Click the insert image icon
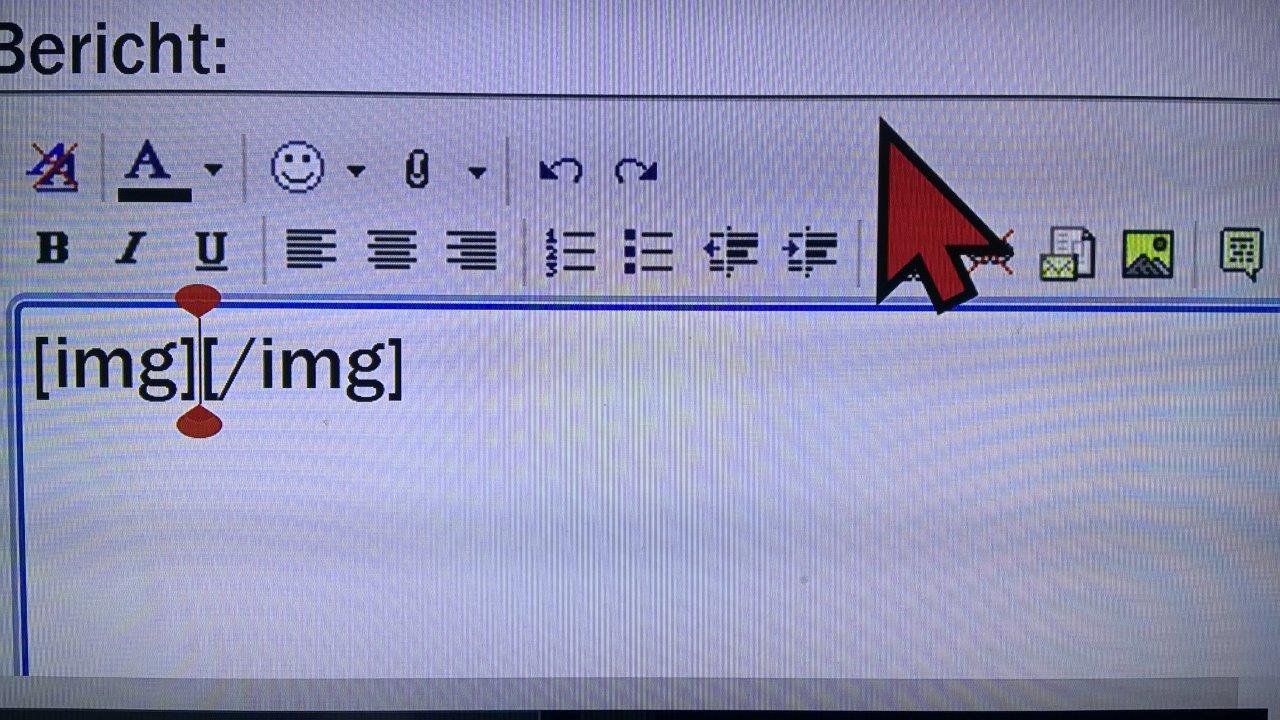The height and width of the screenshot is (720, 1280). click(x=1147, y=253)
